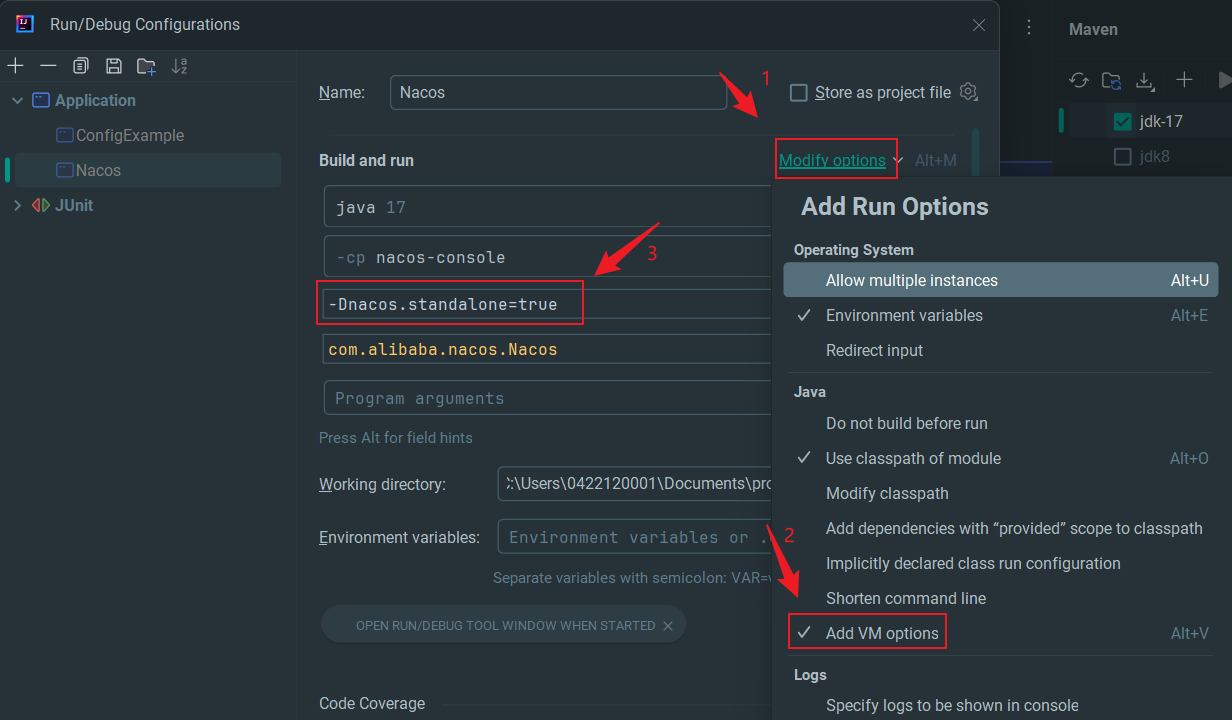Download Maven sources and documentation
This screenshot has height=720, width=1232.
pos(1145,80)
